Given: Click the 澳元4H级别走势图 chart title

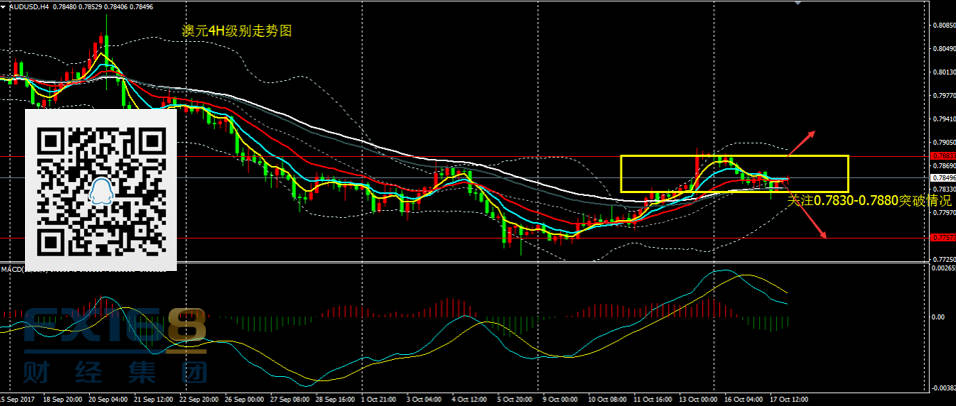Looking at the screenshot, I should coord(229,31).
